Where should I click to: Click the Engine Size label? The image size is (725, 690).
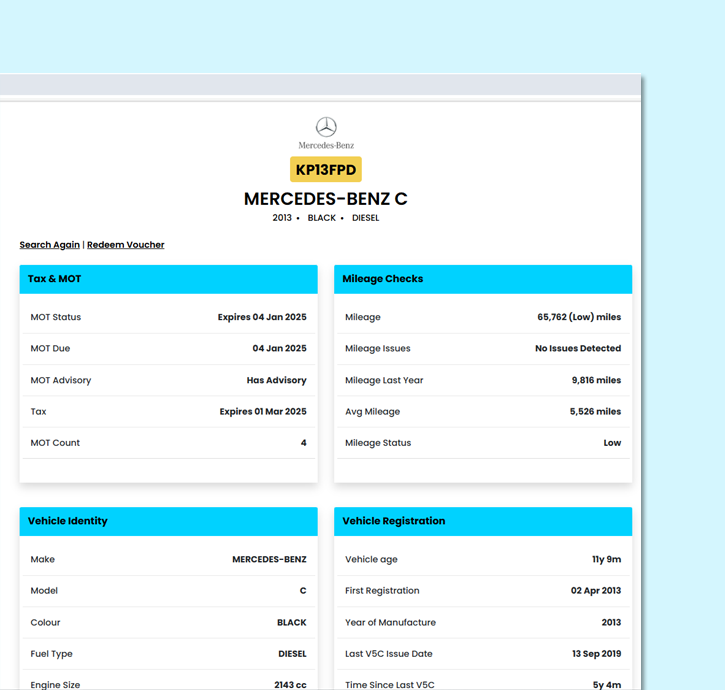coord(55,685)
